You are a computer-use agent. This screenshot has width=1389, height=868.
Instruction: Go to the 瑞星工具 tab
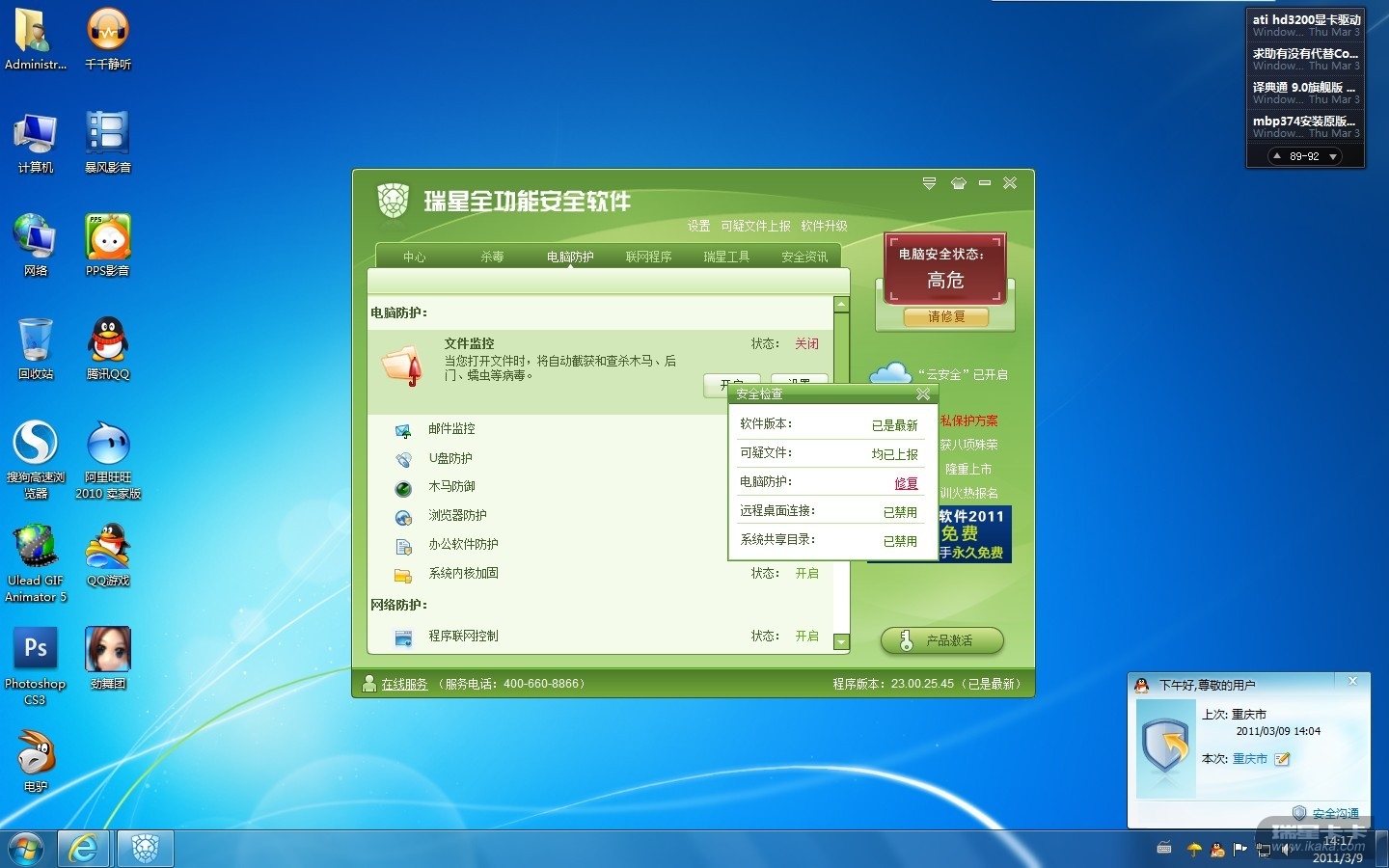coord(726,257)
